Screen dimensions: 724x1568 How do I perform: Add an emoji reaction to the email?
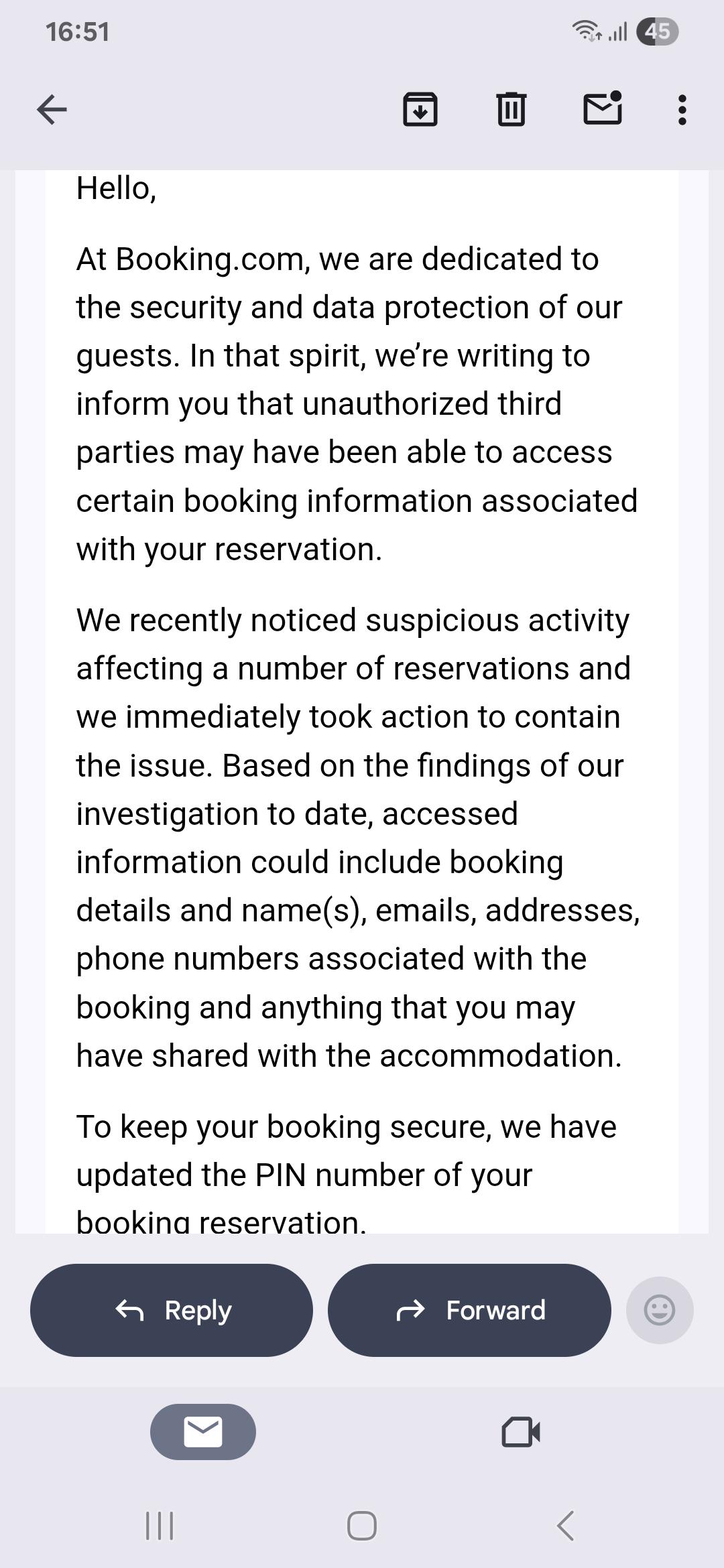point(659,1310)
